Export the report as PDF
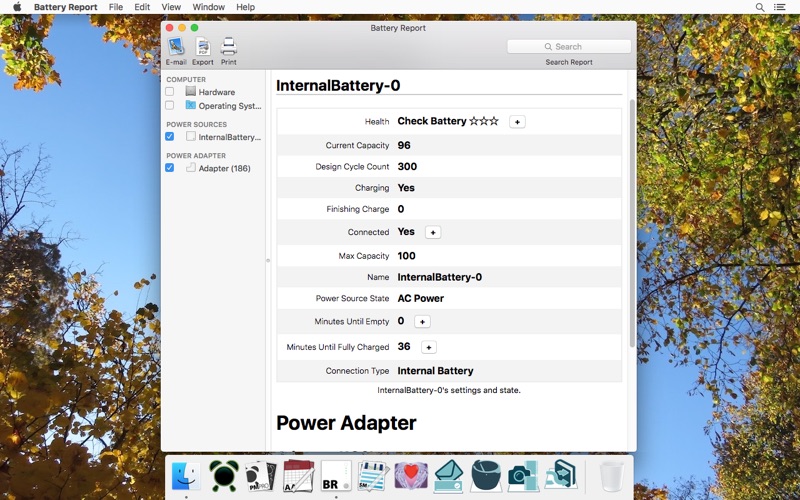800x500 pixels. coord(203,46)
